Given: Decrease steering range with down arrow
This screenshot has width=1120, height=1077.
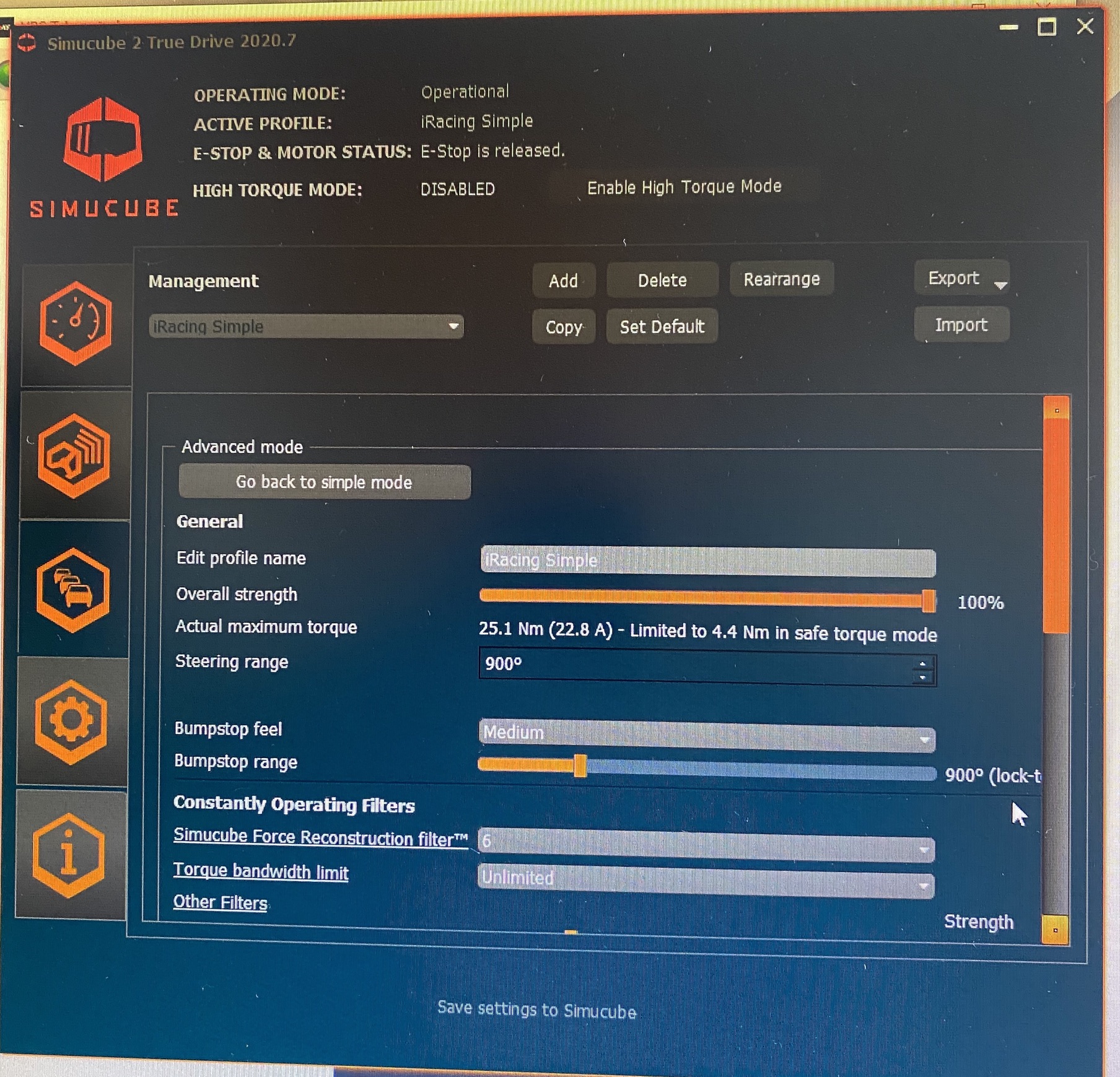Looking at the screenshot, I should point(922,678).
